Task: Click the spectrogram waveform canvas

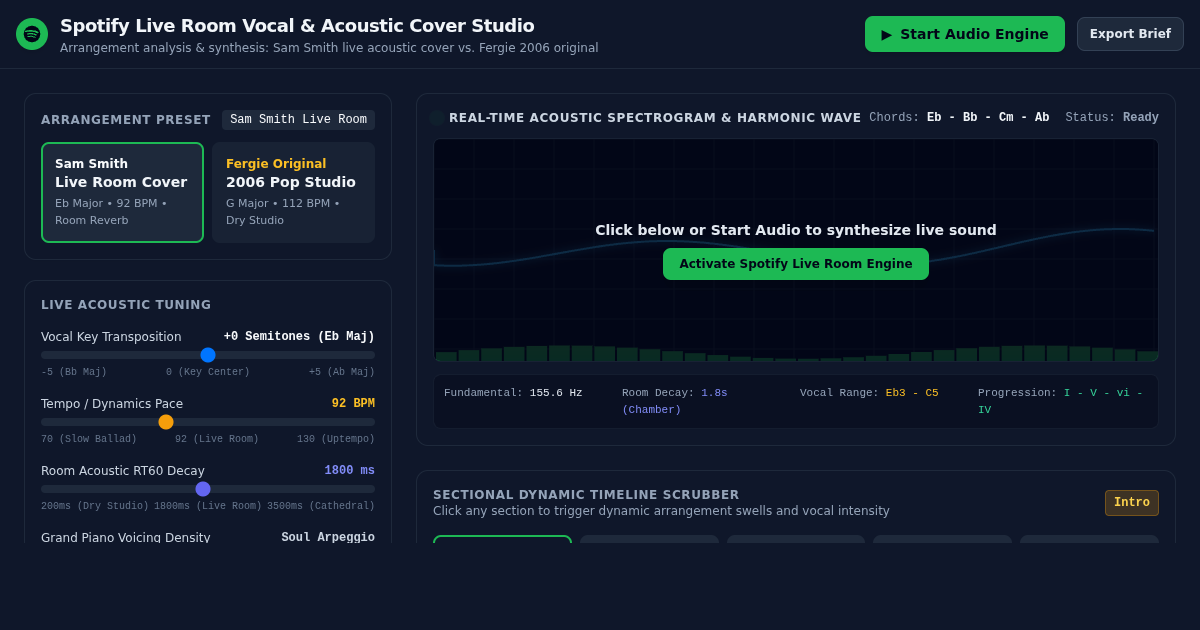Action: 796,250
